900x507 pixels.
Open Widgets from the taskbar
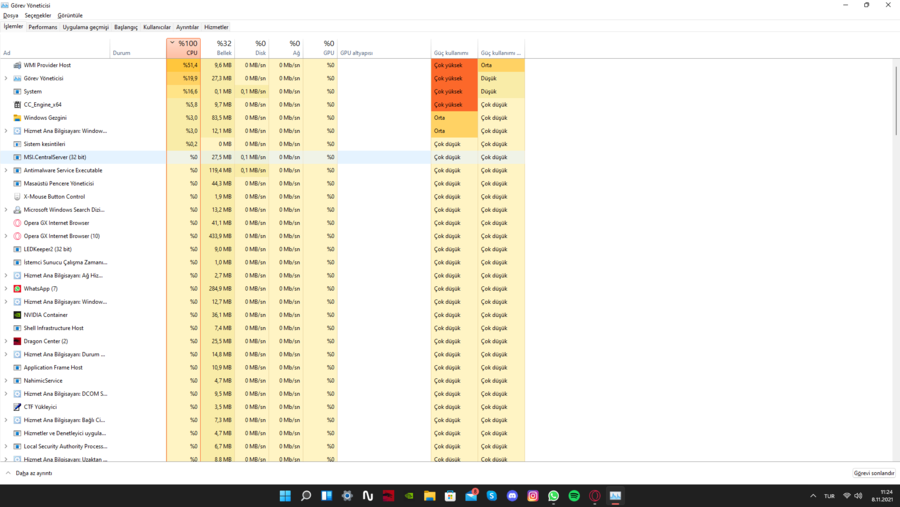(327, 496)
